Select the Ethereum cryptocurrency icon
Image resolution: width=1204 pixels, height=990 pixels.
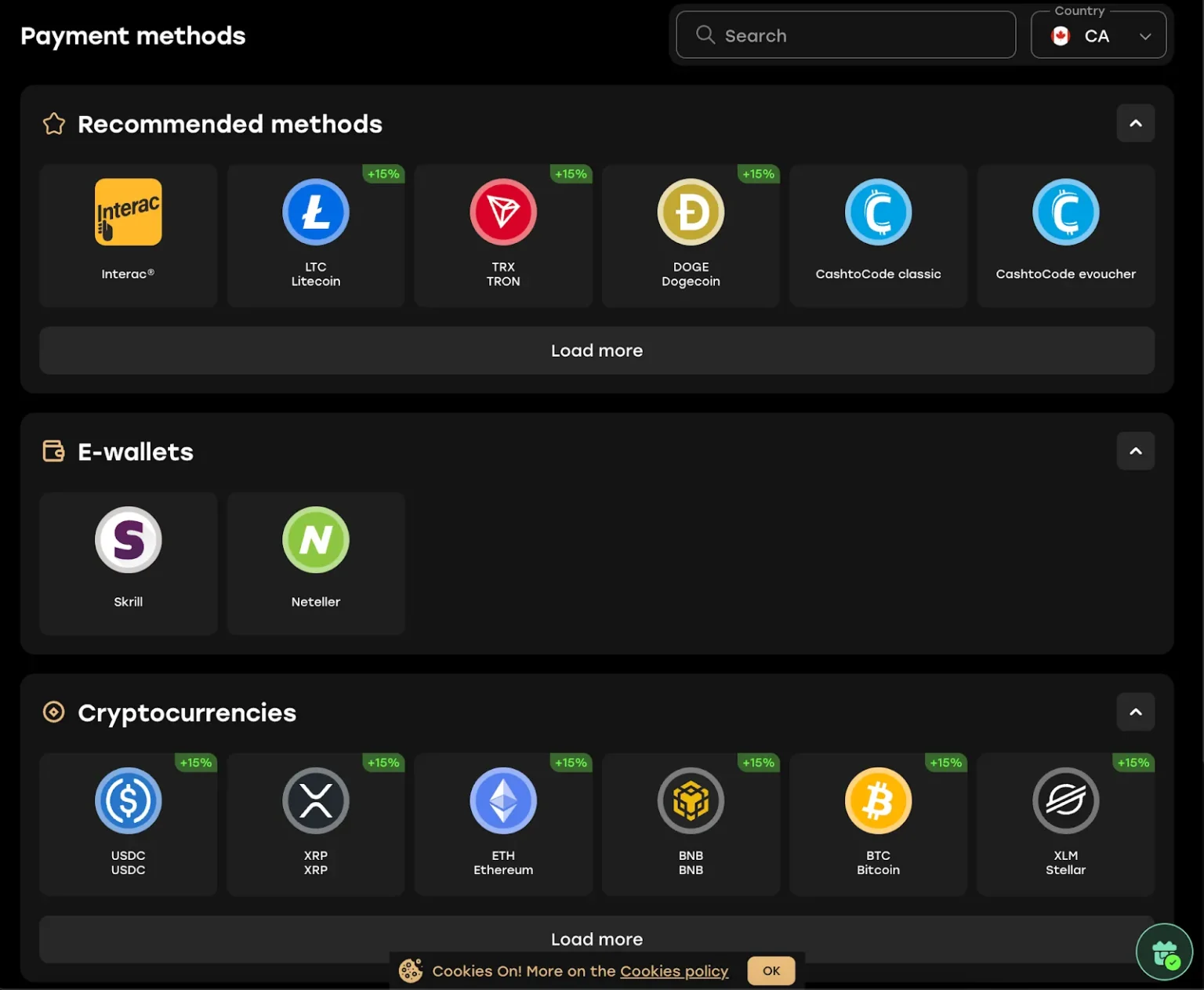502,800
